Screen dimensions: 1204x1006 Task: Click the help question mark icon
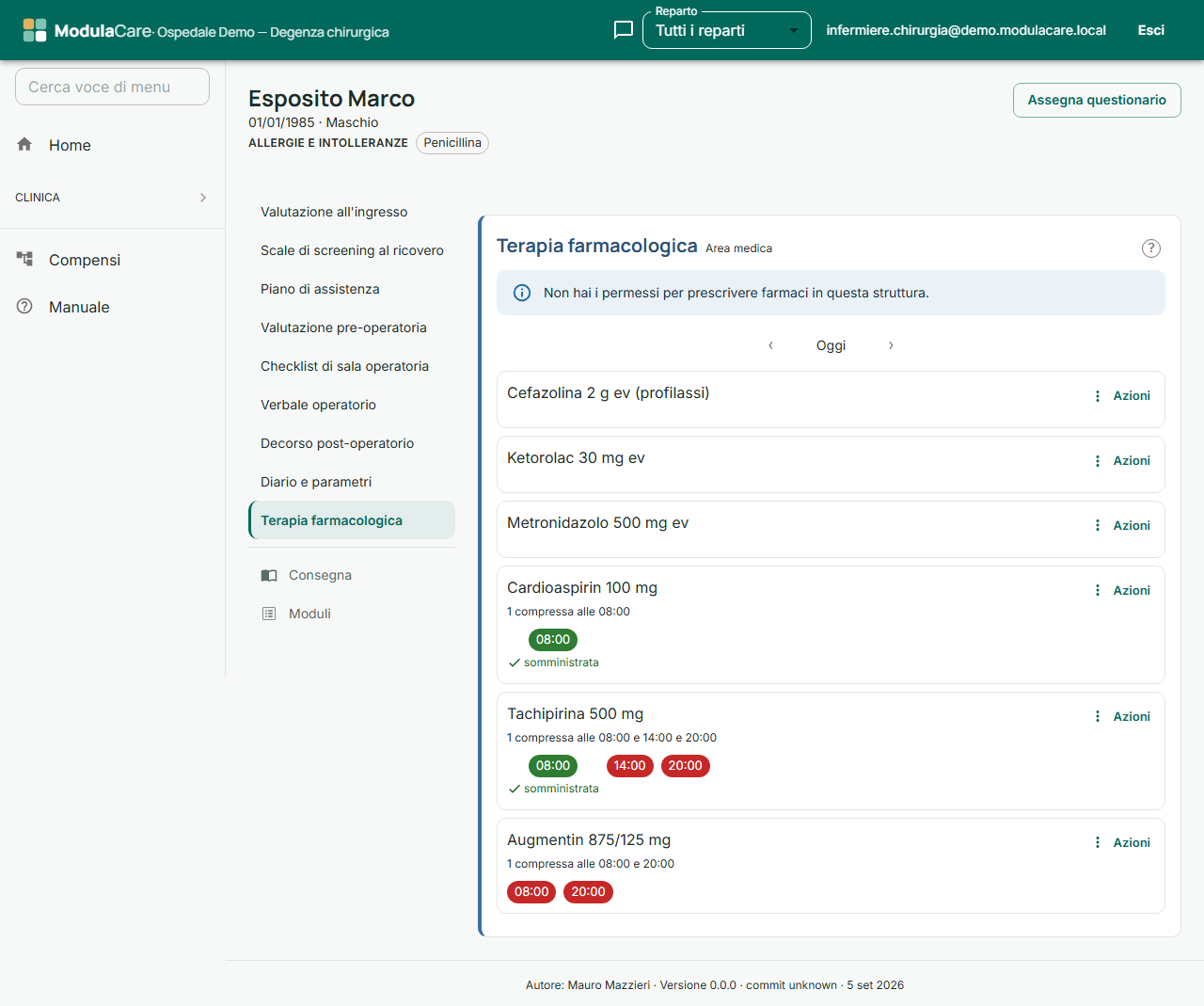tap(1151, 248)
